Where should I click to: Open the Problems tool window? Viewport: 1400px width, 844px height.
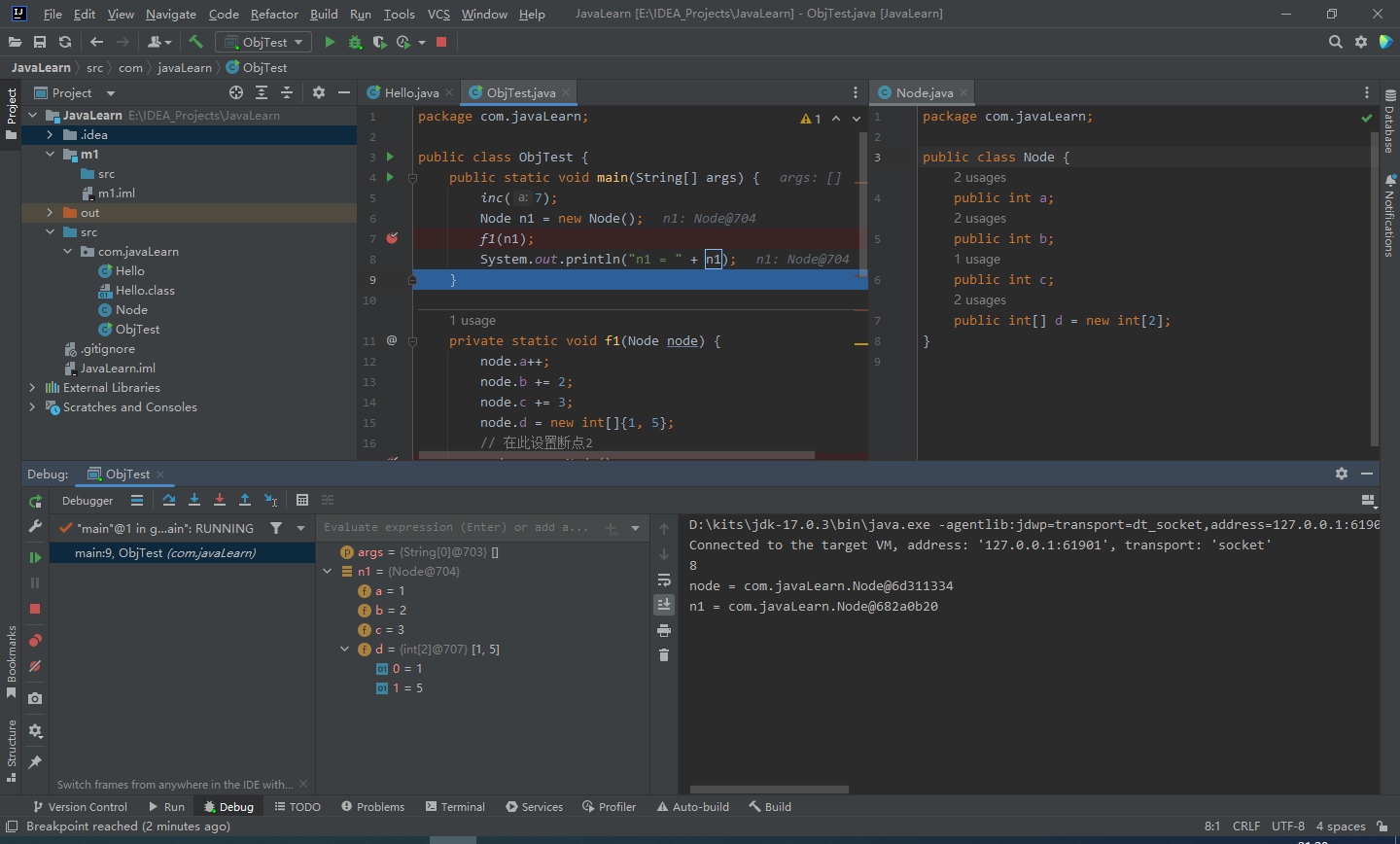(x=373, y=806)
